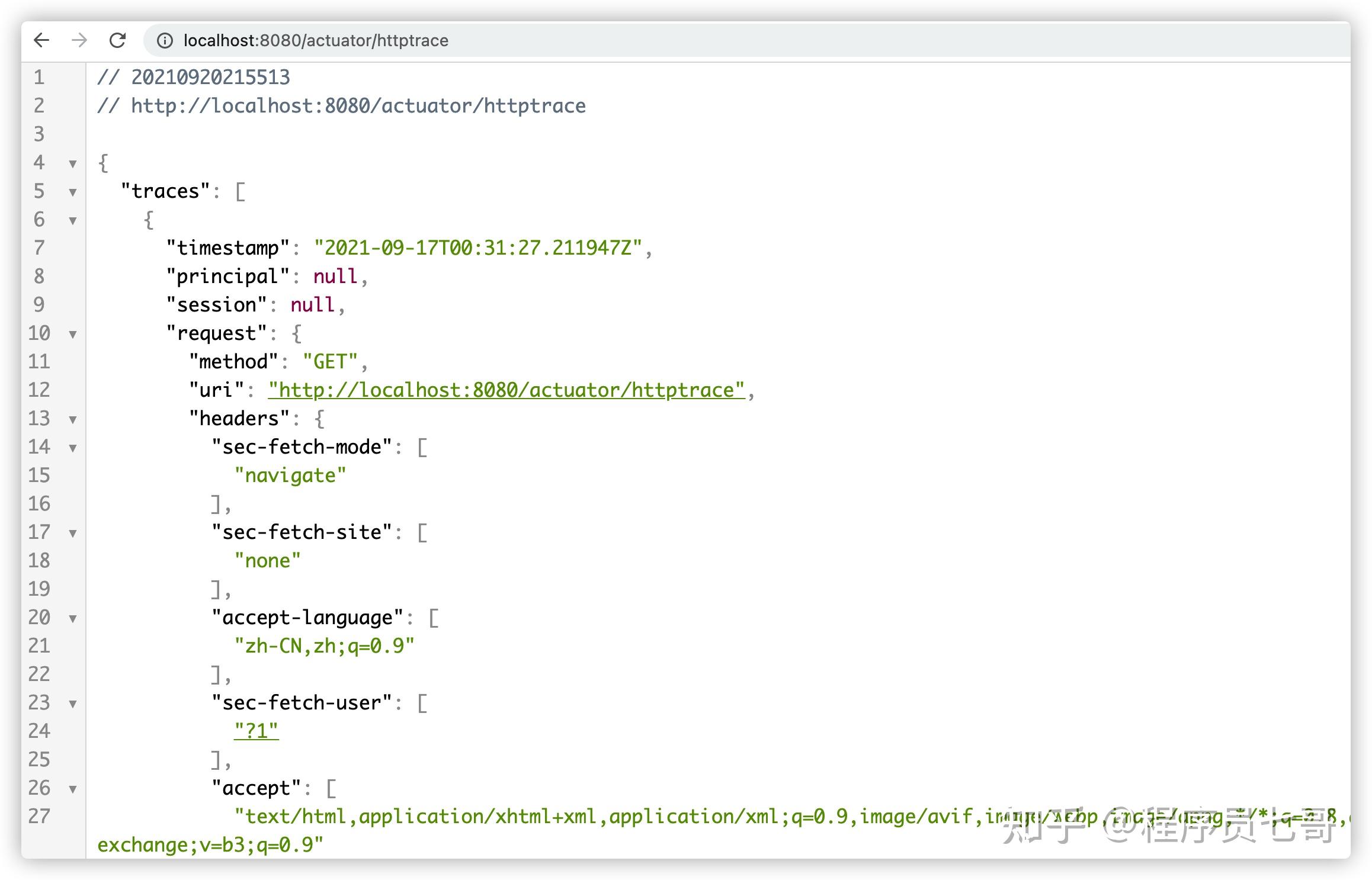Click the "GET" method value
Viewport: 1372px width, 880px height.
(330, 362)
